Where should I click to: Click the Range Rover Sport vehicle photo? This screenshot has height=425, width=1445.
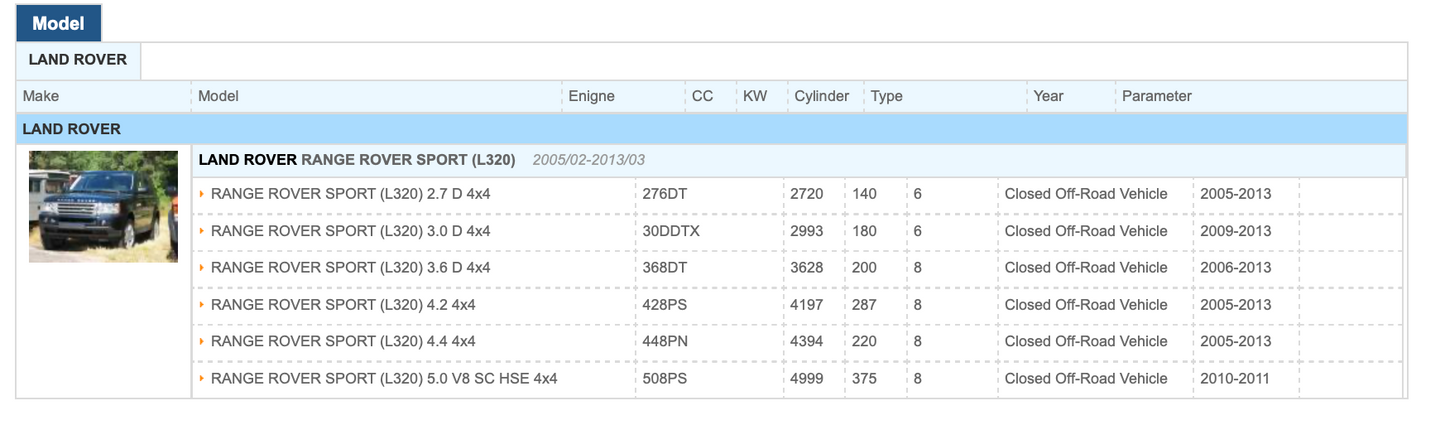pyautogui.click(x=103, y=206)
